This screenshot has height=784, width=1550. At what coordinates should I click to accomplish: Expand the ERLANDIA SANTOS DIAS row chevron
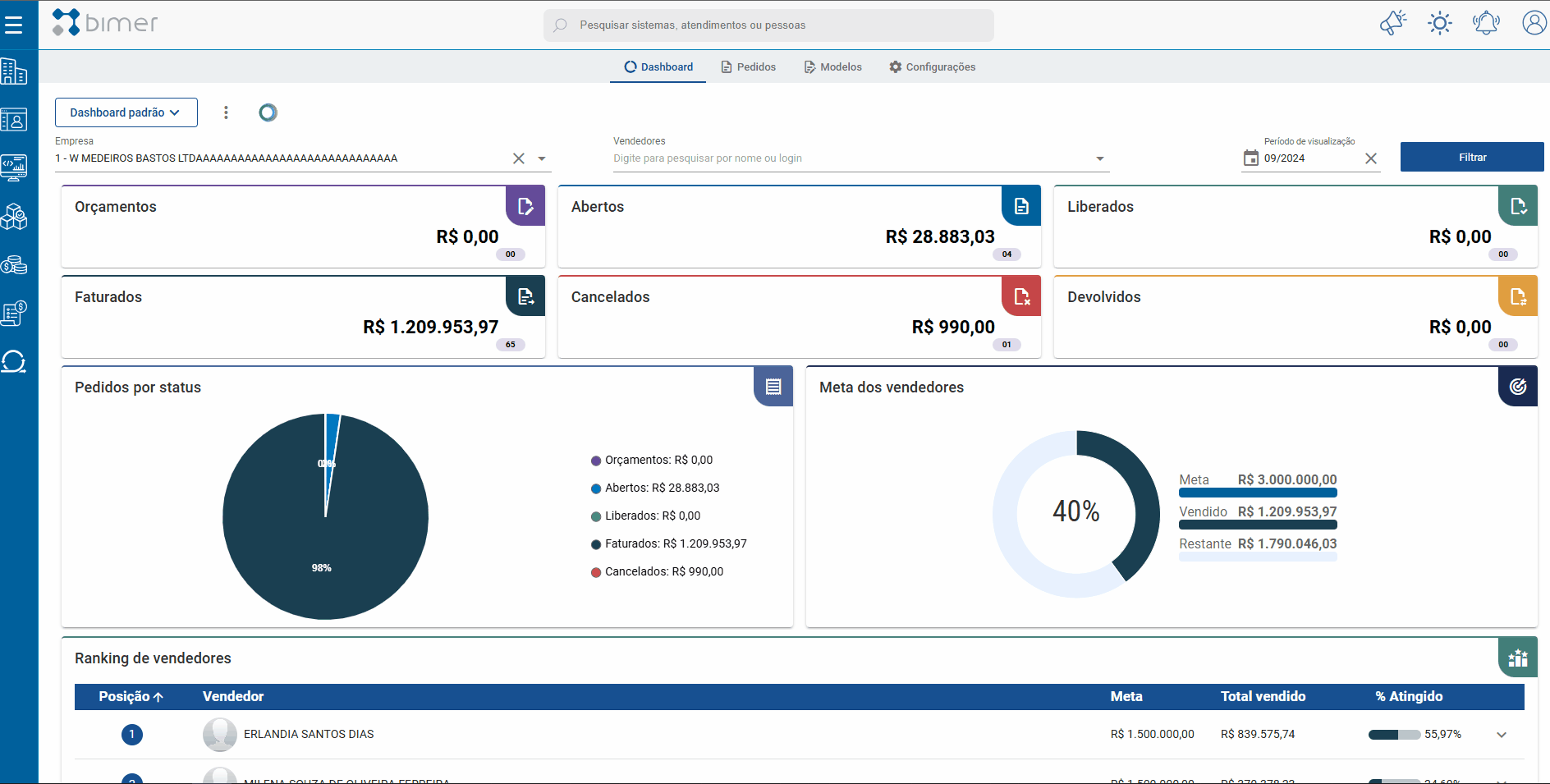[x=1502, y=735]
